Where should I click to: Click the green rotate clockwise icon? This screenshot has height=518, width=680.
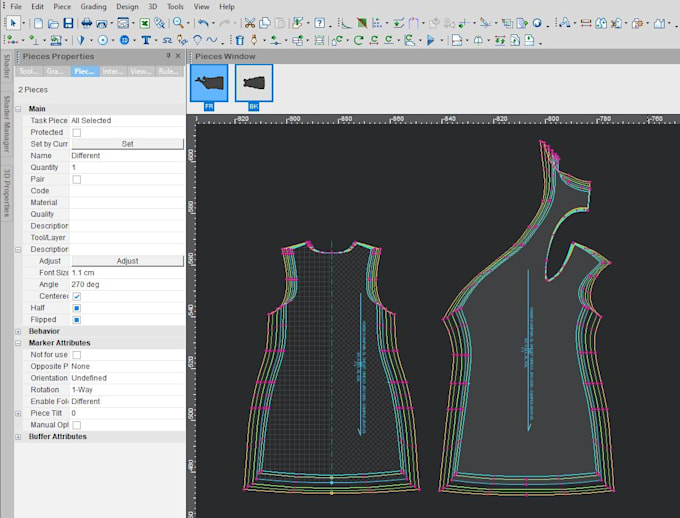[x=358, y=40]
